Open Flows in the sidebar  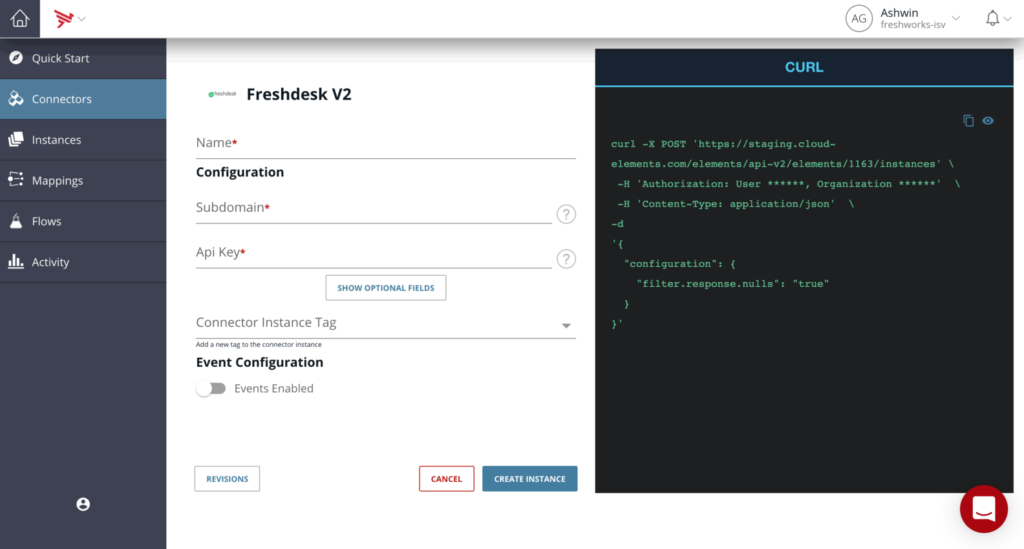click(x=83, y=221)
